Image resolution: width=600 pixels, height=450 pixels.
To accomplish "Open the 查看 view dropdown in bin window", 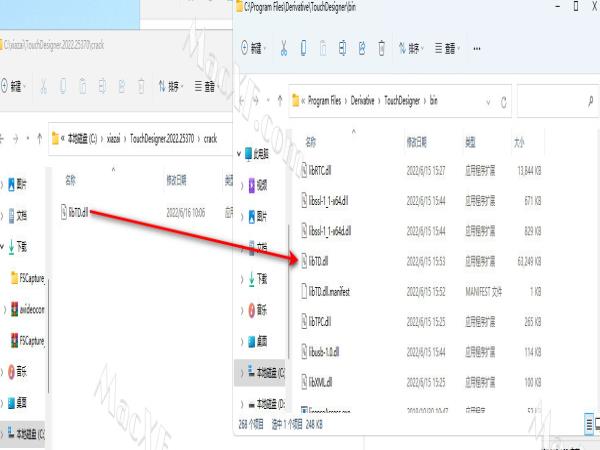I will [447, 48].
